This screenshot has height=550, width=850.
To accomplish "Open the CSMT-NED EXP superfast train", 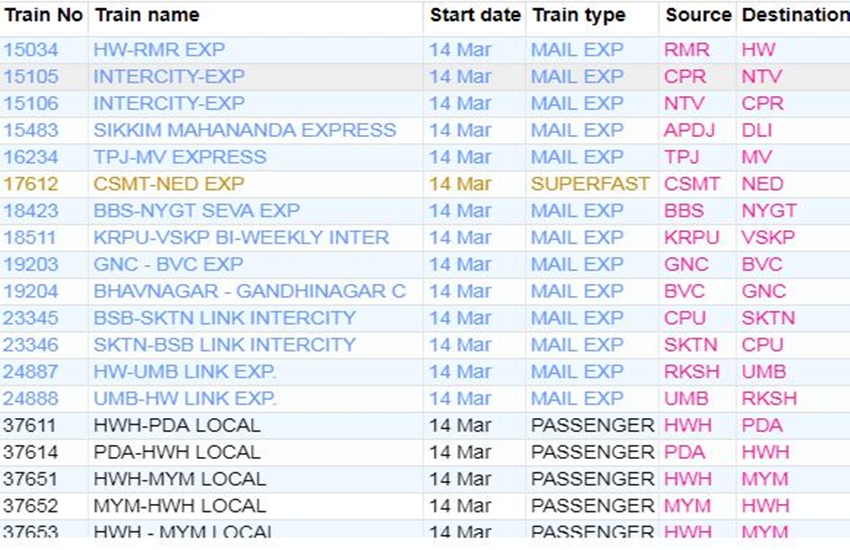I will pos(168,184).
